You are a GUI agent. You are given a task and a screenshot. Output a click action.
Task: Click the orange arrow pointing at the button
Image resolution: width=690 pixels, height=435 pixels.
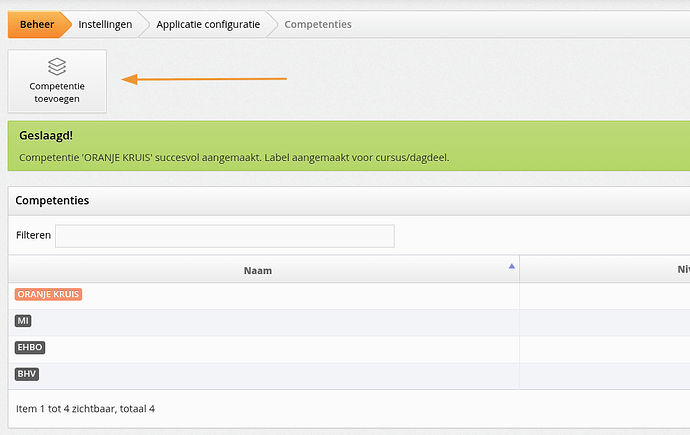click(204, 78)
